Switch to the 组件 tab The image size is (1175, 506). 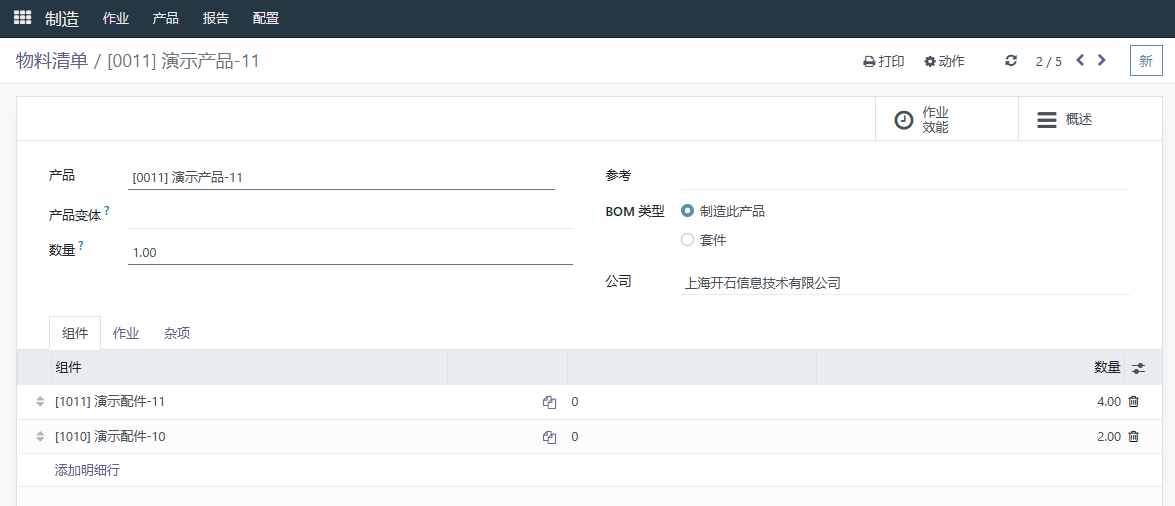(x=75, y=334)
